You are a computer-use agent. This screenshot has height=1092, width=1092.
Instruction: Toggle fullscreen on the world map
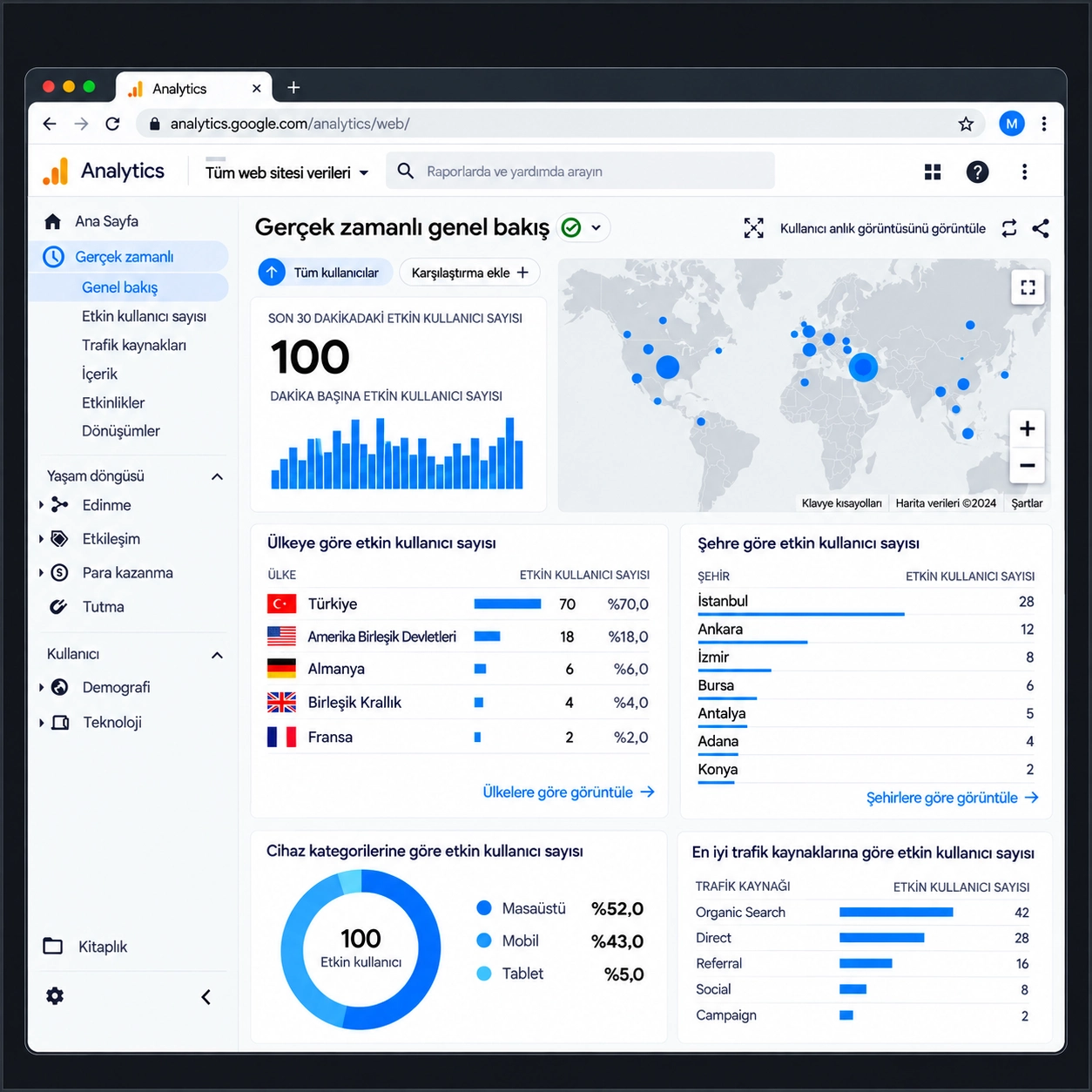(1028, 287)
